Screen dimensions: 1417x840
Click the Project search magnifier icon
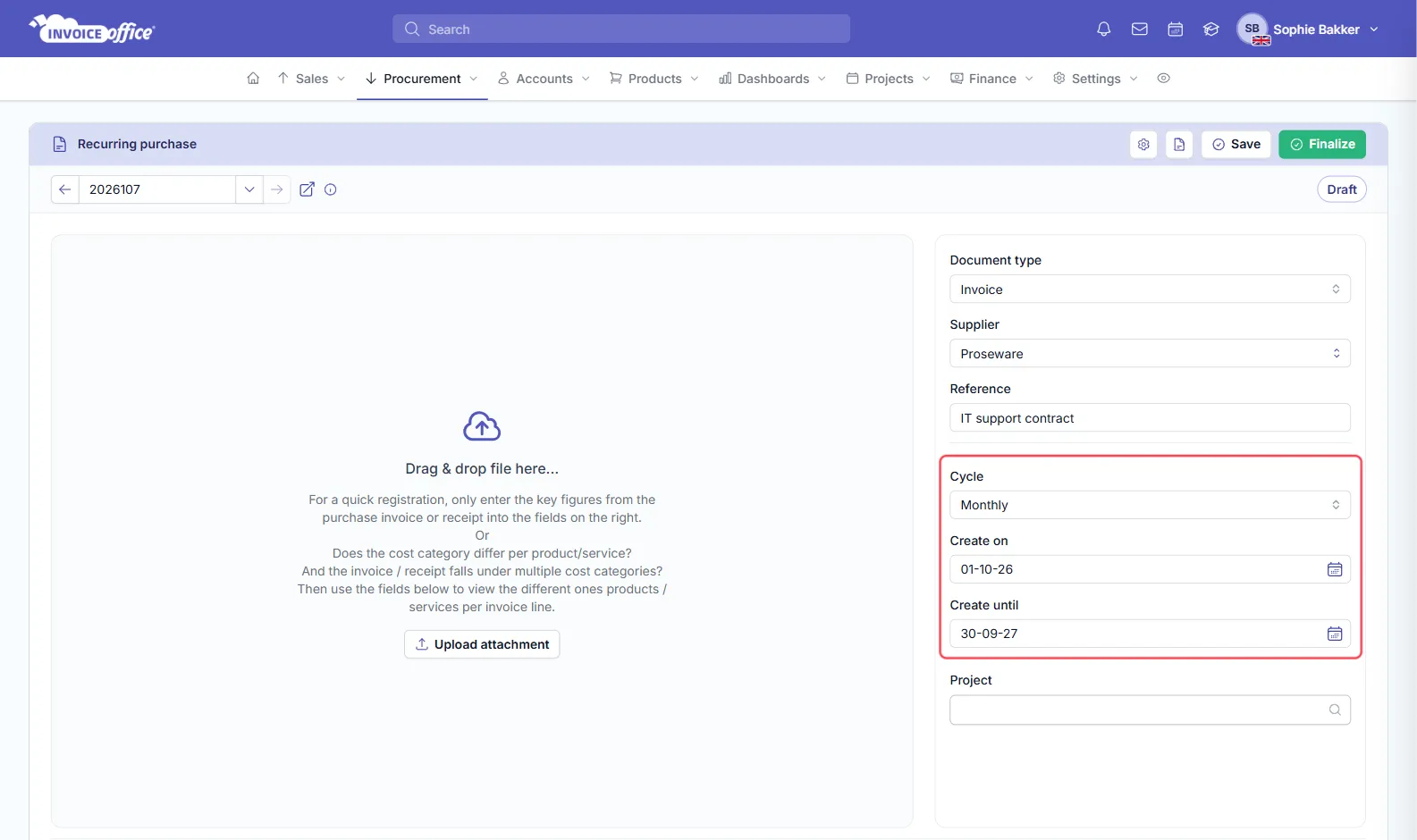click(x=1335, y=710)
